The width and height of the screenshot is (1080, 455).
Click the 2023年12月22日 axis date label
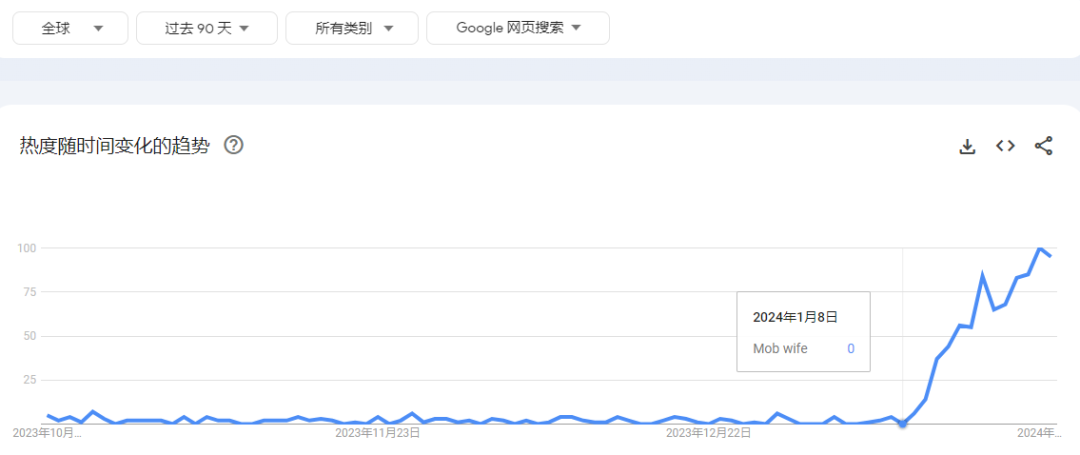(x=708, y=433)
